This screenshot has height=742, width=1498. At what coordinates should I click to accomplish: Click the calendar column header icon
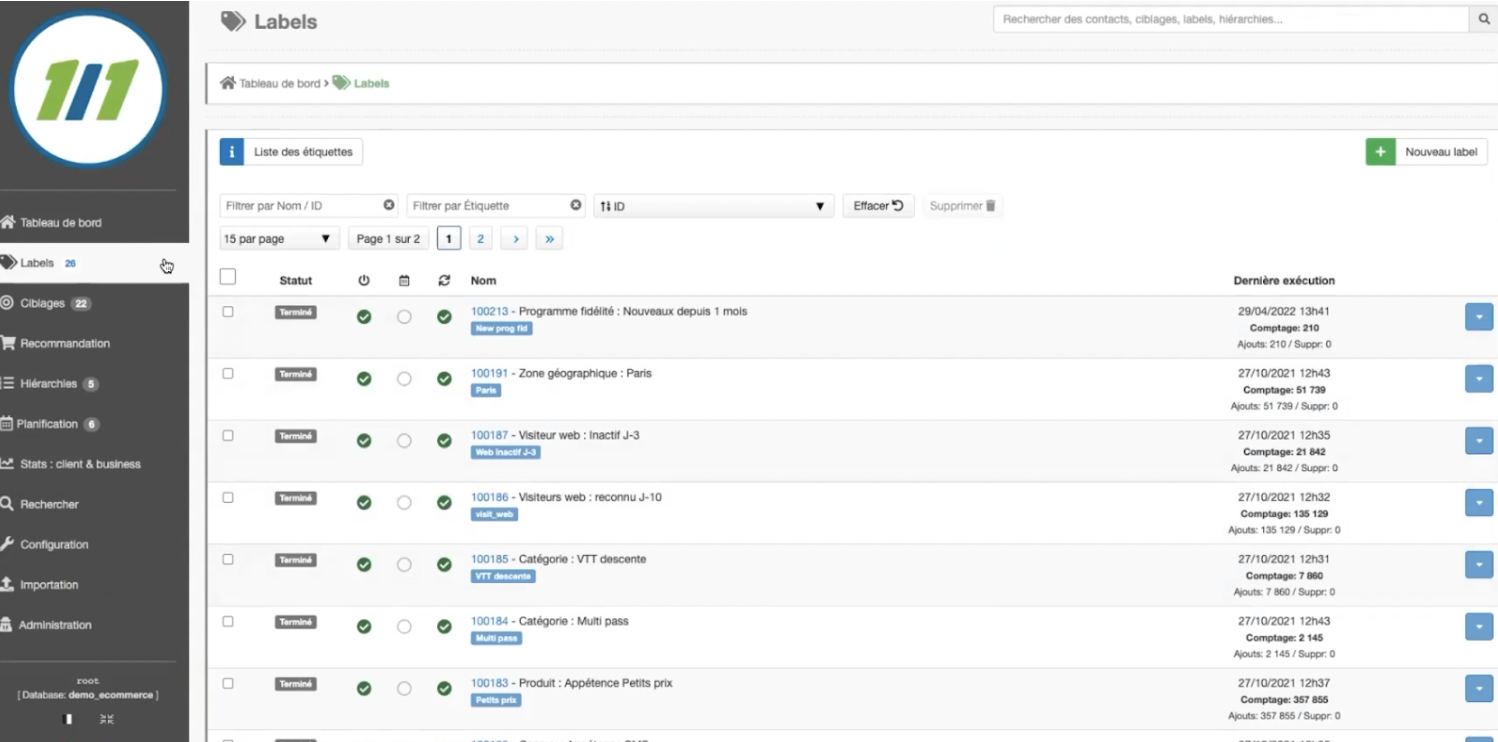pyautogui.click(x=404, y=281)
